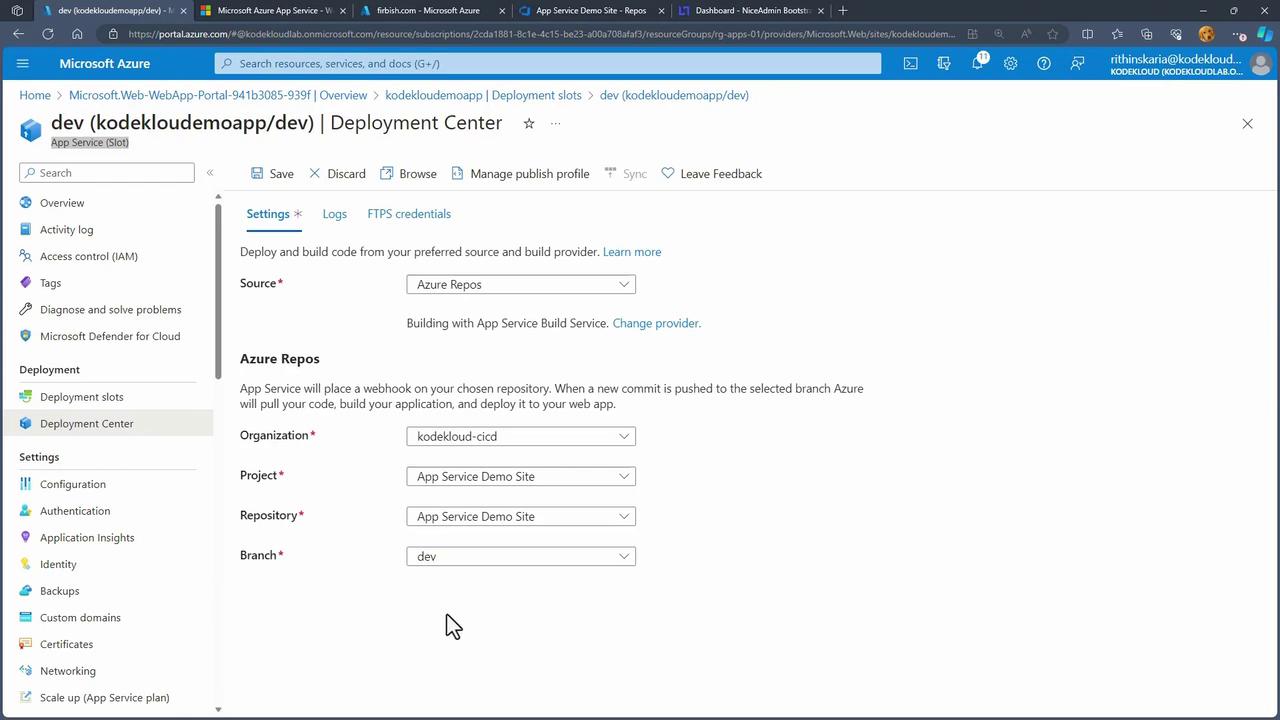Click the Learn more link
Viewport: 1280px width, 720px height.
(632, 252)
